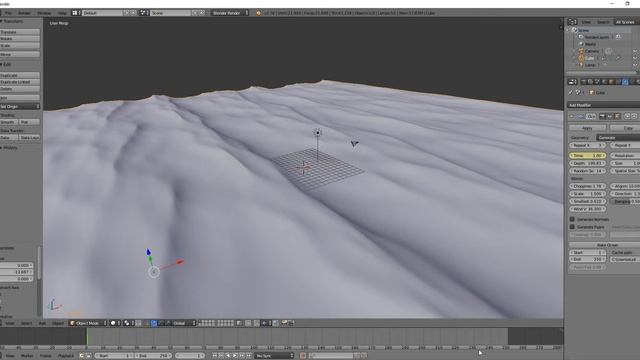Select the Lamp item in outliner

[590, 65]
